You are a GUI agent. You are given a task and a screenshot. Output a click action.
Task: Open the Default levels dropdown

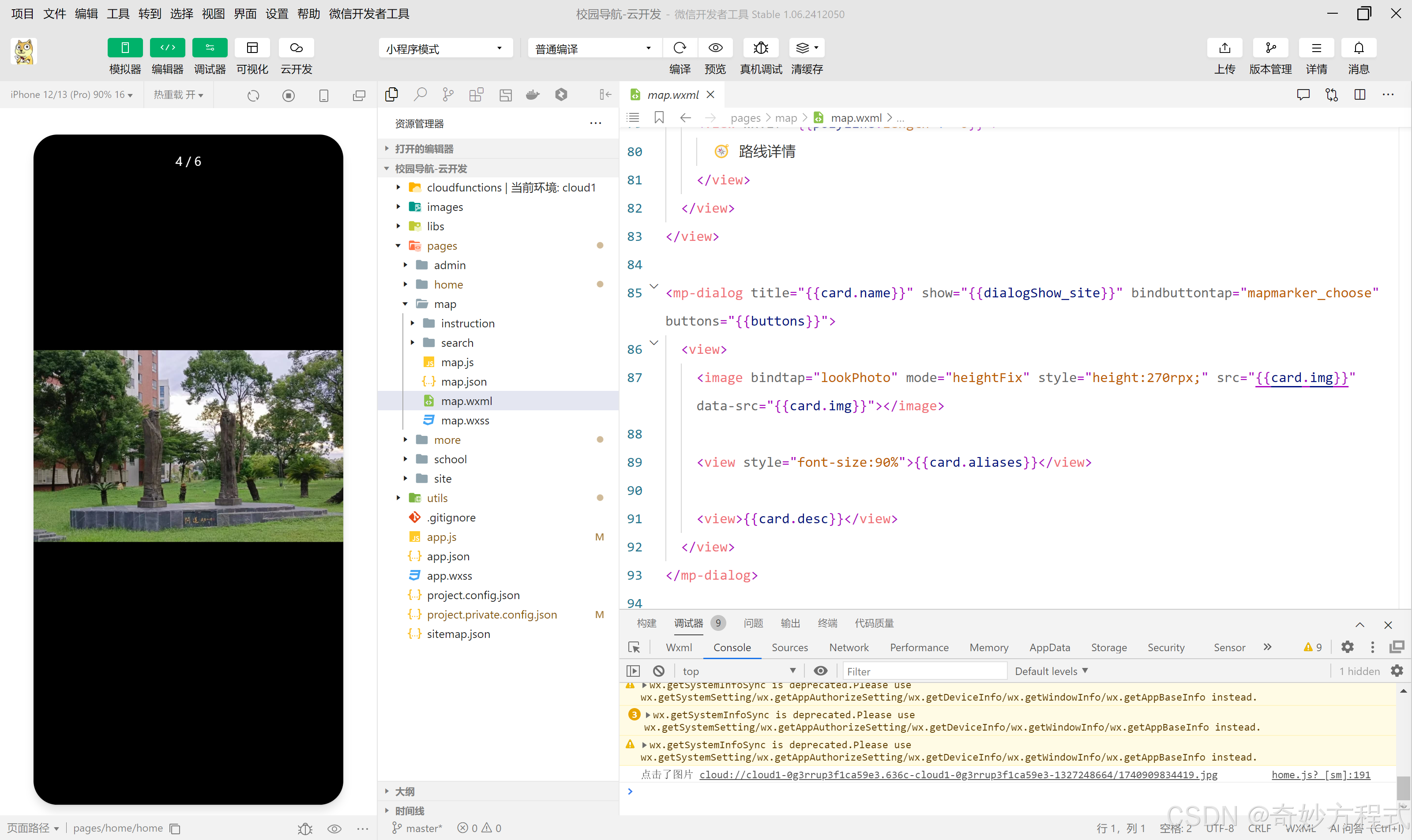(x=1051, y=671)
